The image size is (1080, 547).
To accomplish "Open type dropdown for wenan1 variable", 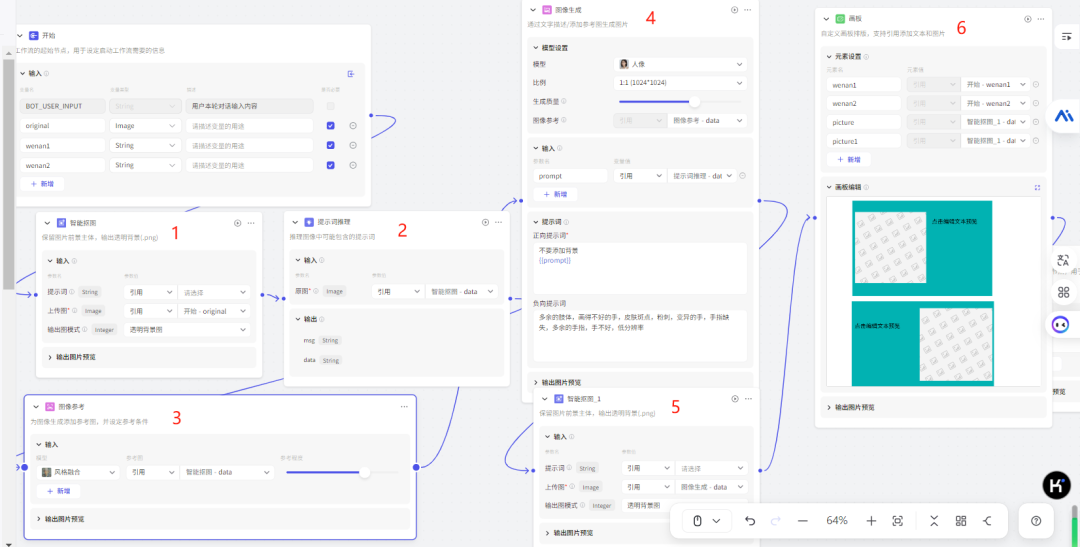I will (x=145, y=145).
